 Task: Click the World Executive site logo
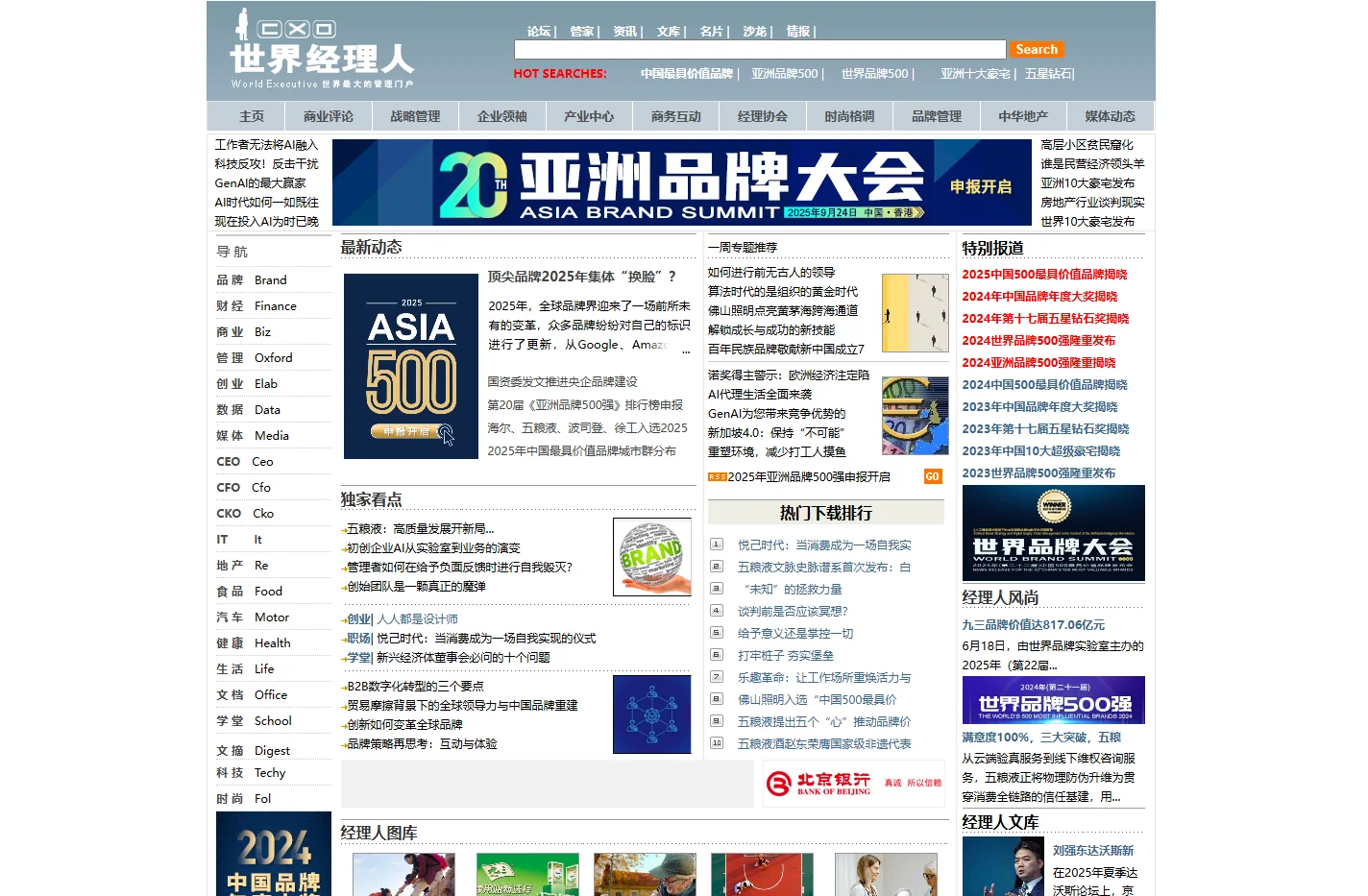pos(322,50)
